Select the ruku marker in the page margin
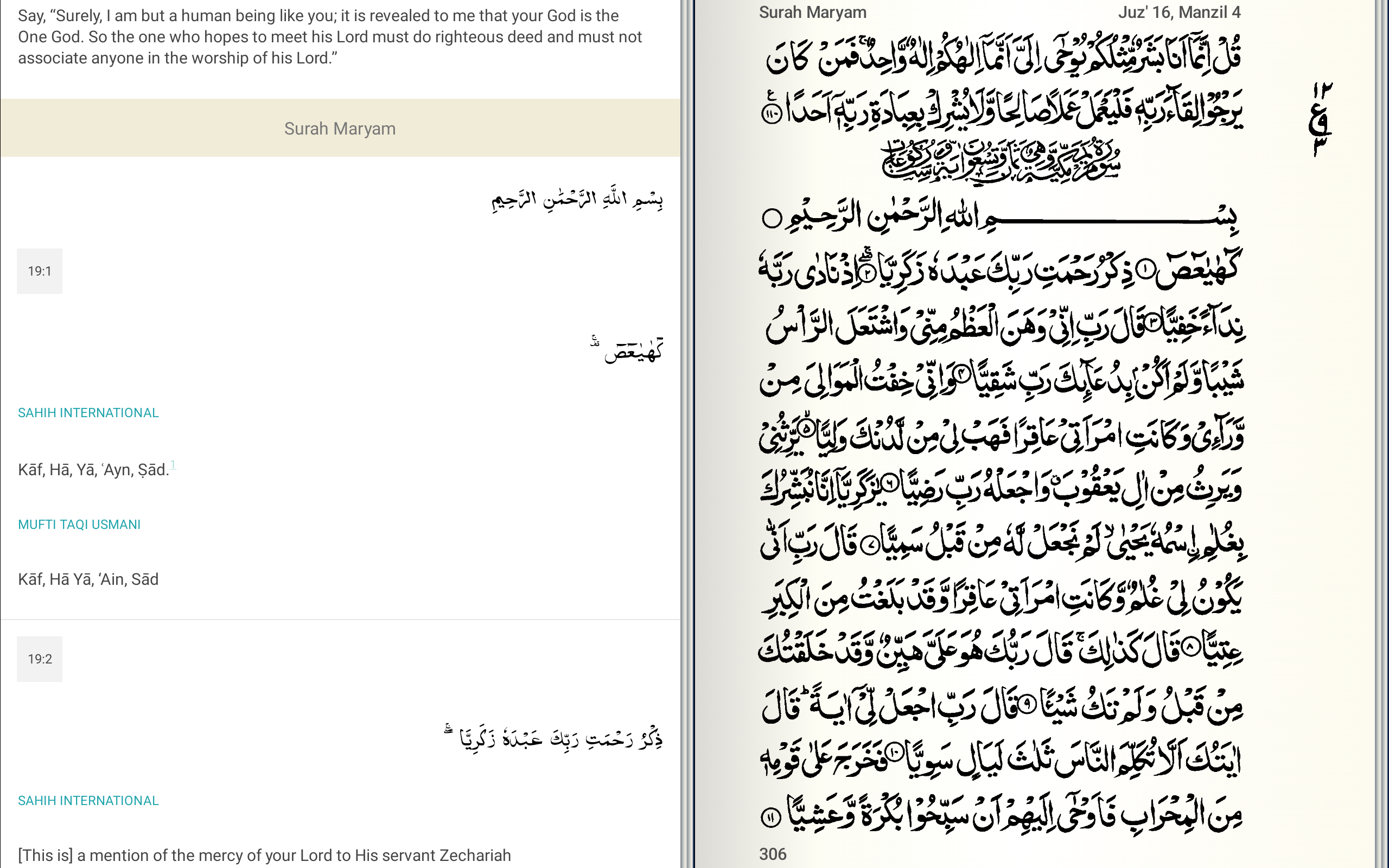1389x868 pixels. (1322, 119)
